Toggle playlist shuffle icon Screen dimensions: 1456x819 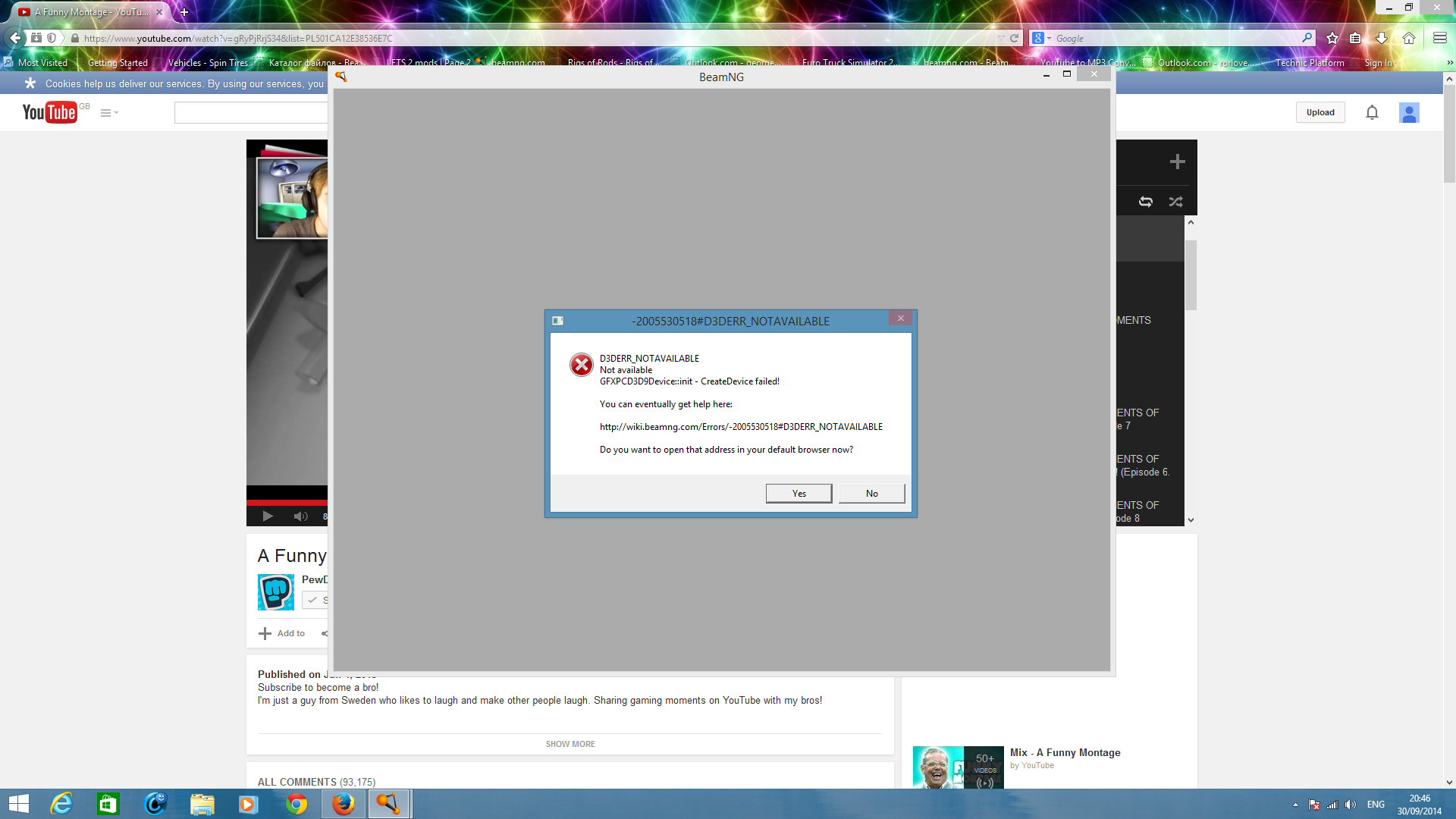click(1175, 202)
